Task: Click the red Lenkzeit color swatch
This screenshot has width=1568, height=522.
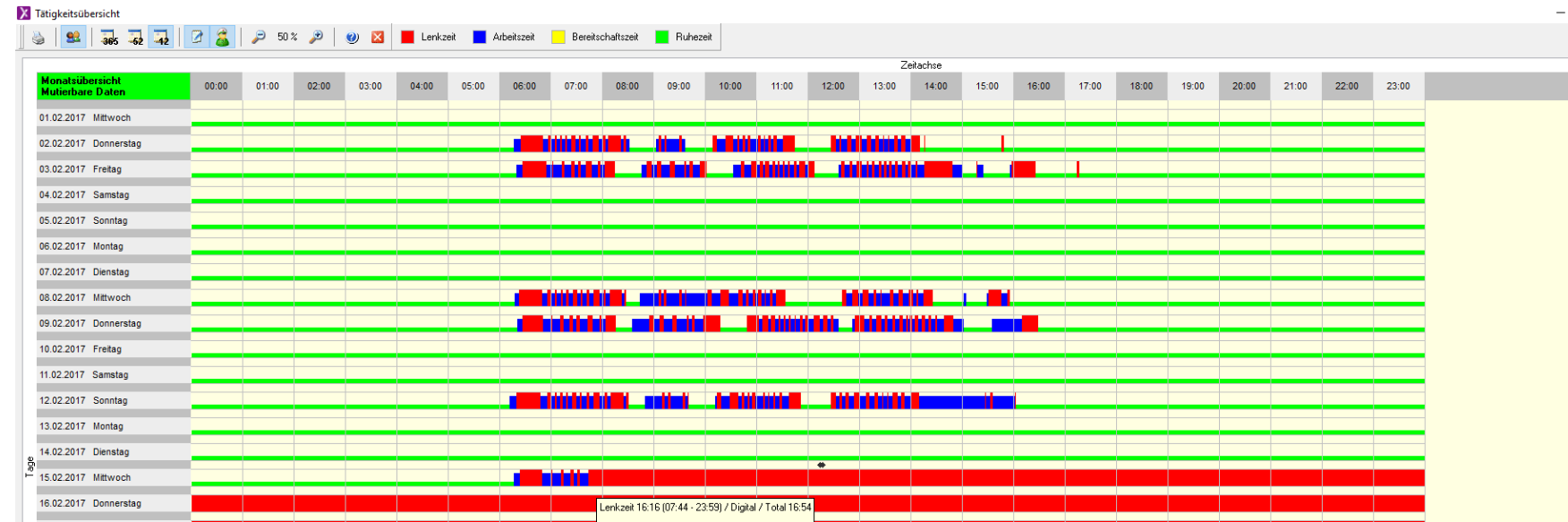Action: [x=408, y=38]
